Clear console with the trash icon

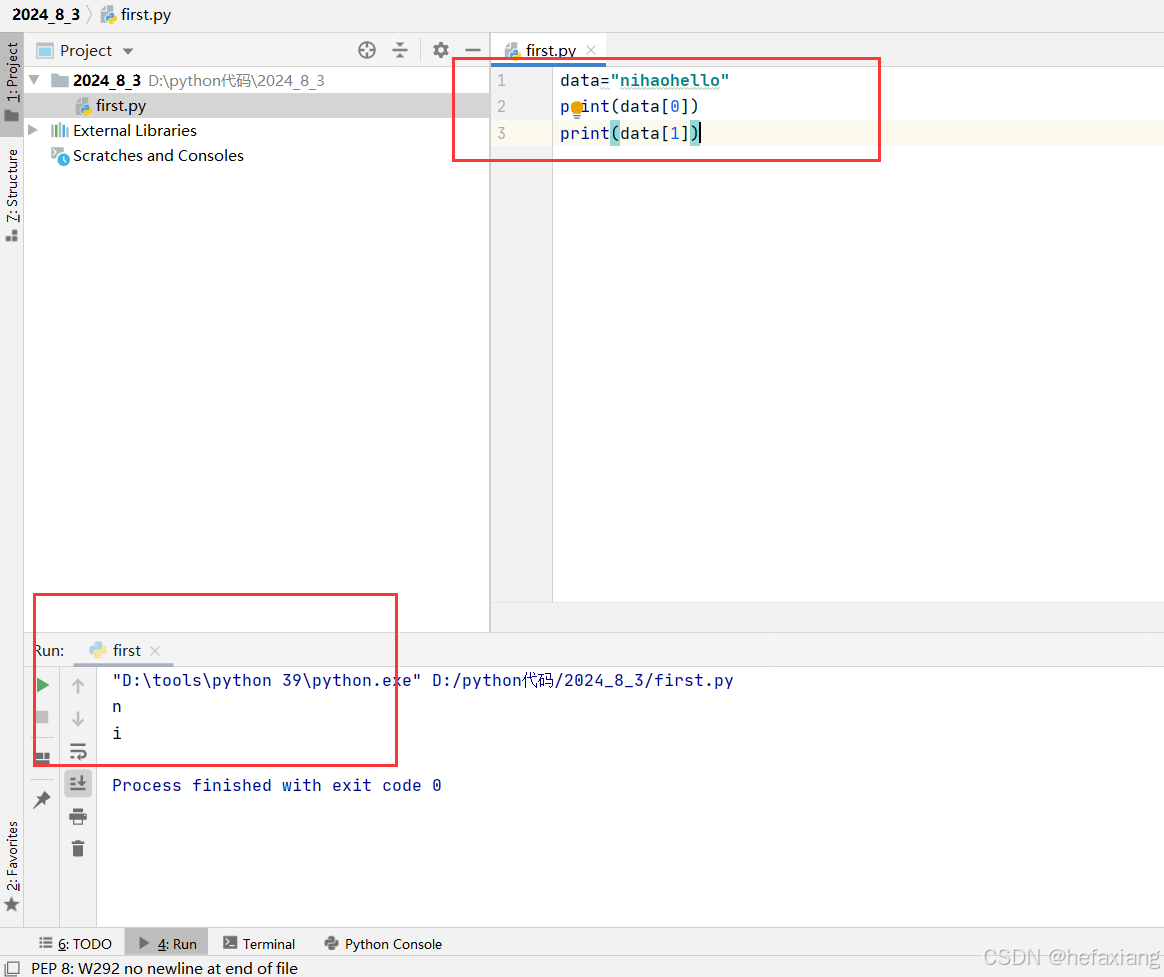[x=78, y=849]
